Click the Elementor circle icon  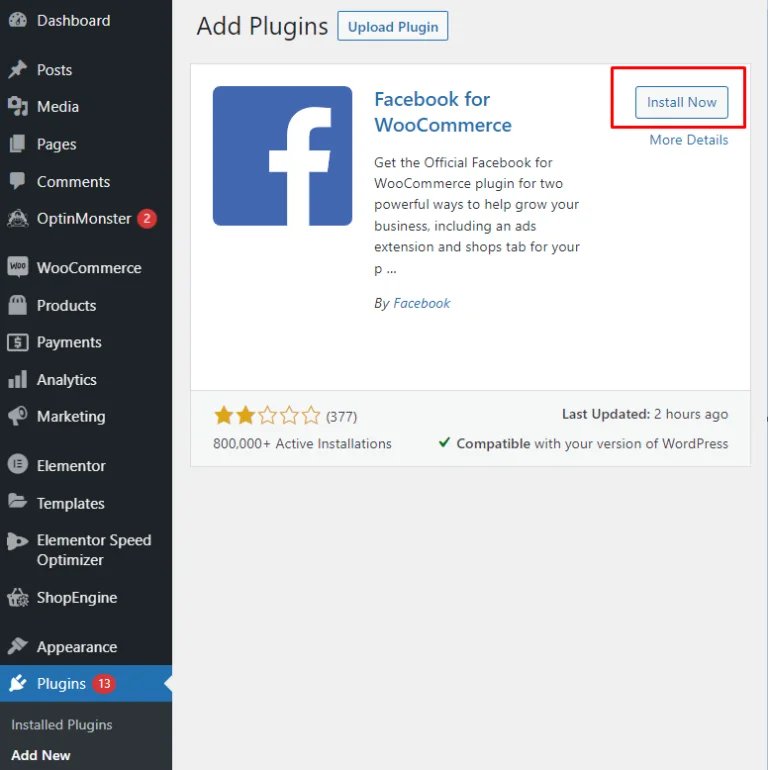tap(17, 466)
